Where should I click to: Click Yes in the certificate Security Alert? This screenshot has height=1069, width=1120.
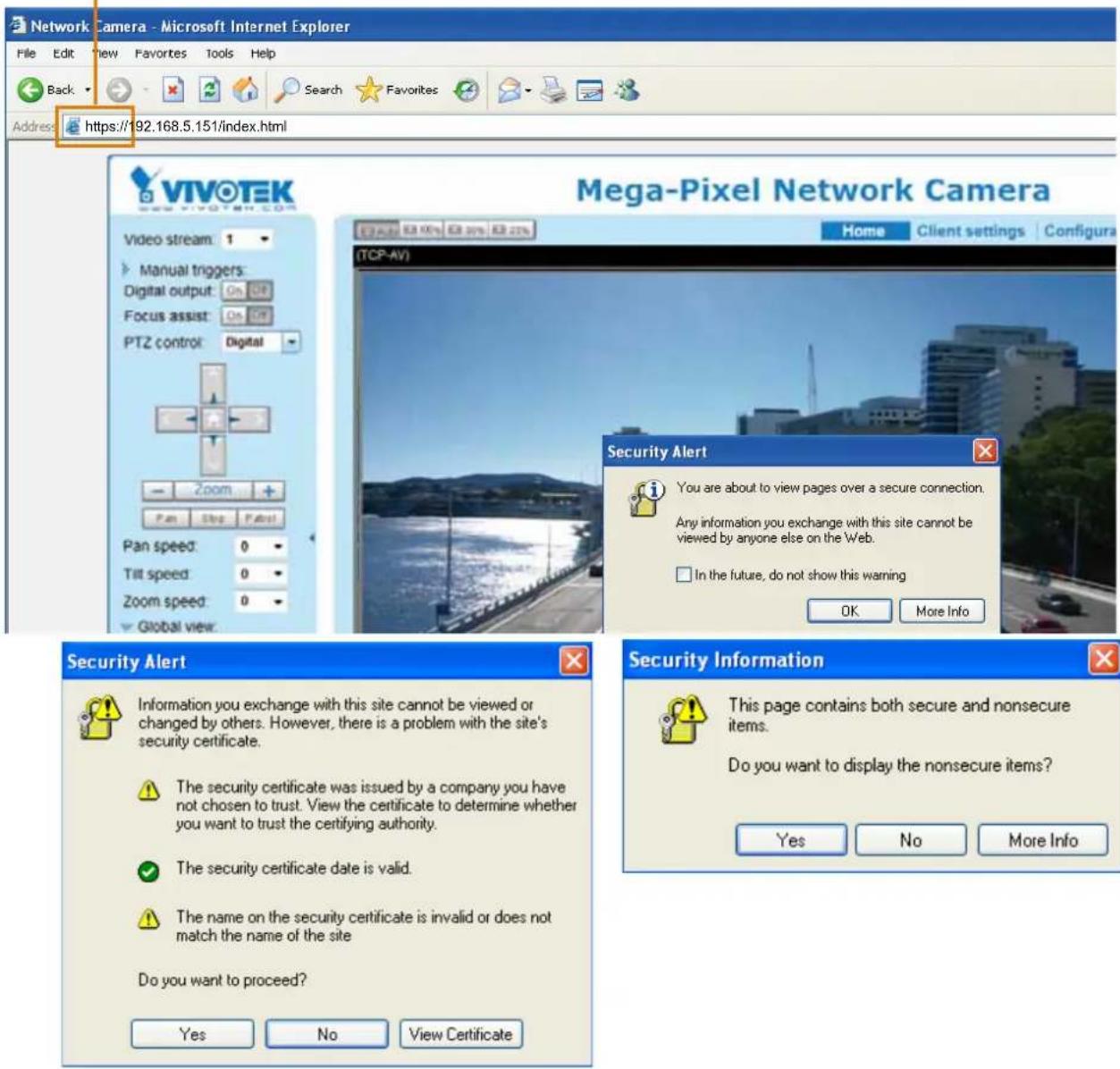tap(192, 1034)
